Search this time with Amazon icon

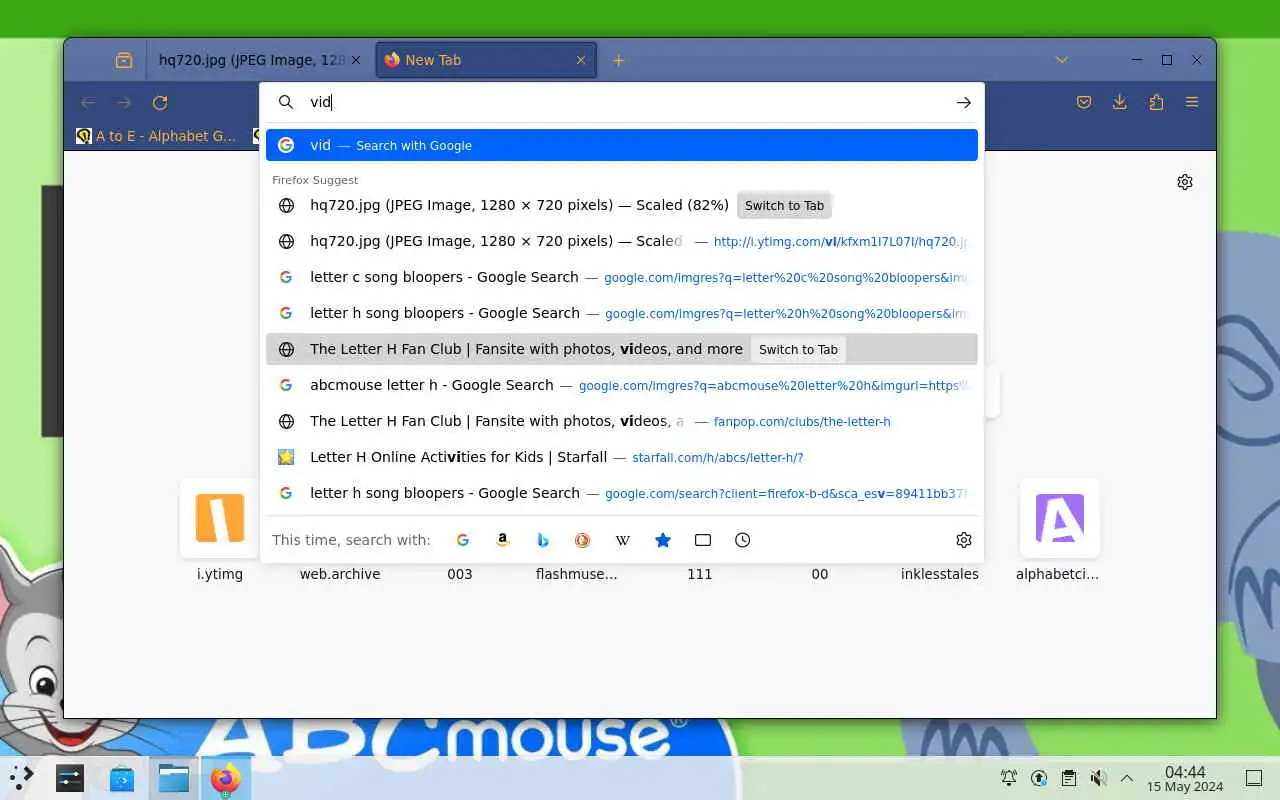point(502,540)
